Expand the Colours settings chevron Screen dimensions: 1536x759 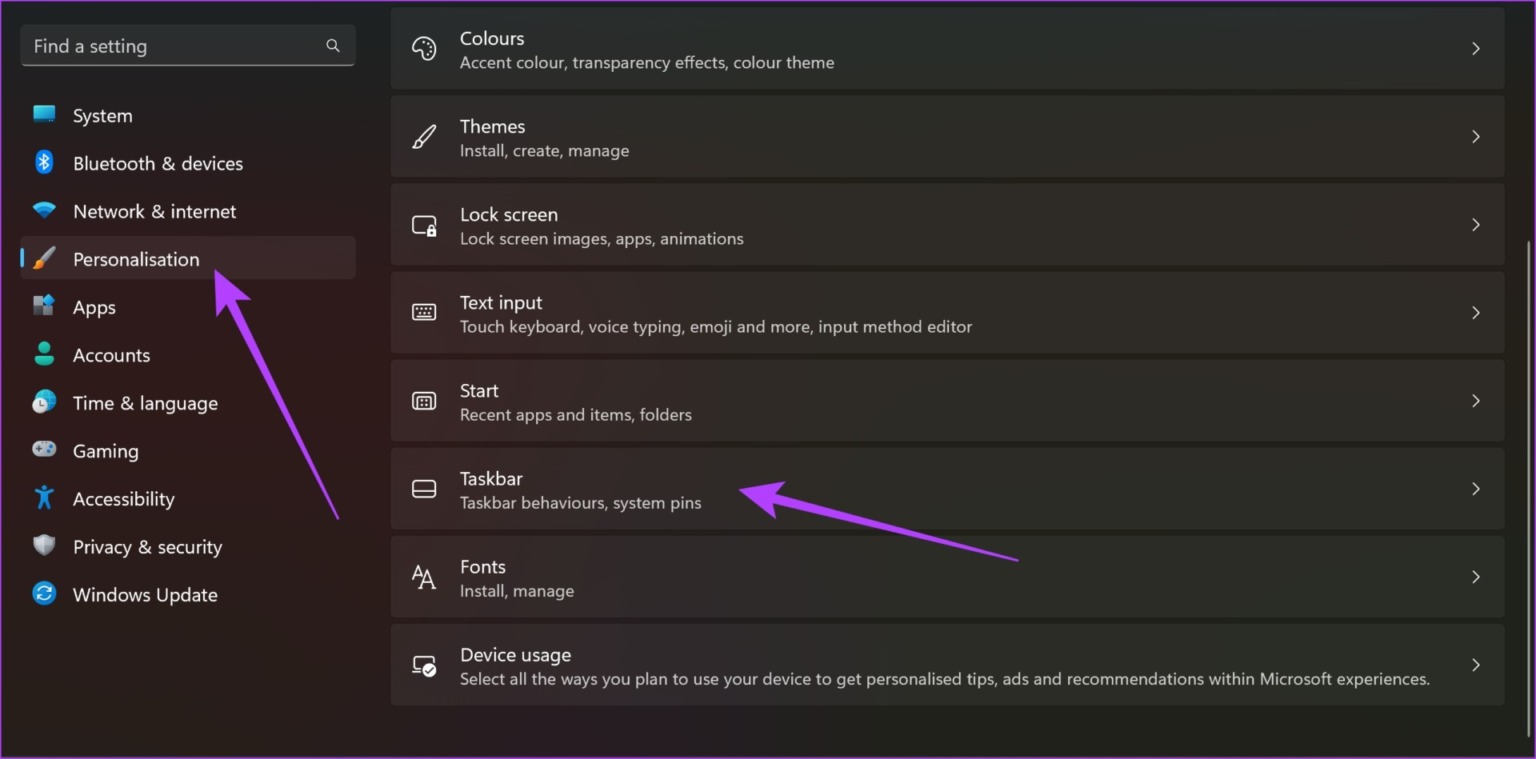pos(1476,48)
